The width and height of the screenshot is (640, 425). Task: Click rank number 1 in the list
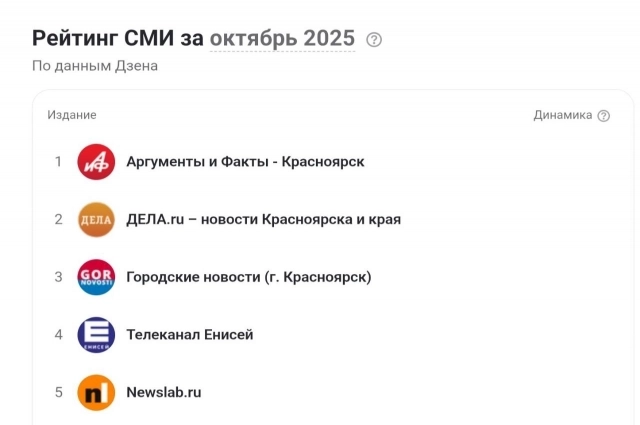(58, 162)
